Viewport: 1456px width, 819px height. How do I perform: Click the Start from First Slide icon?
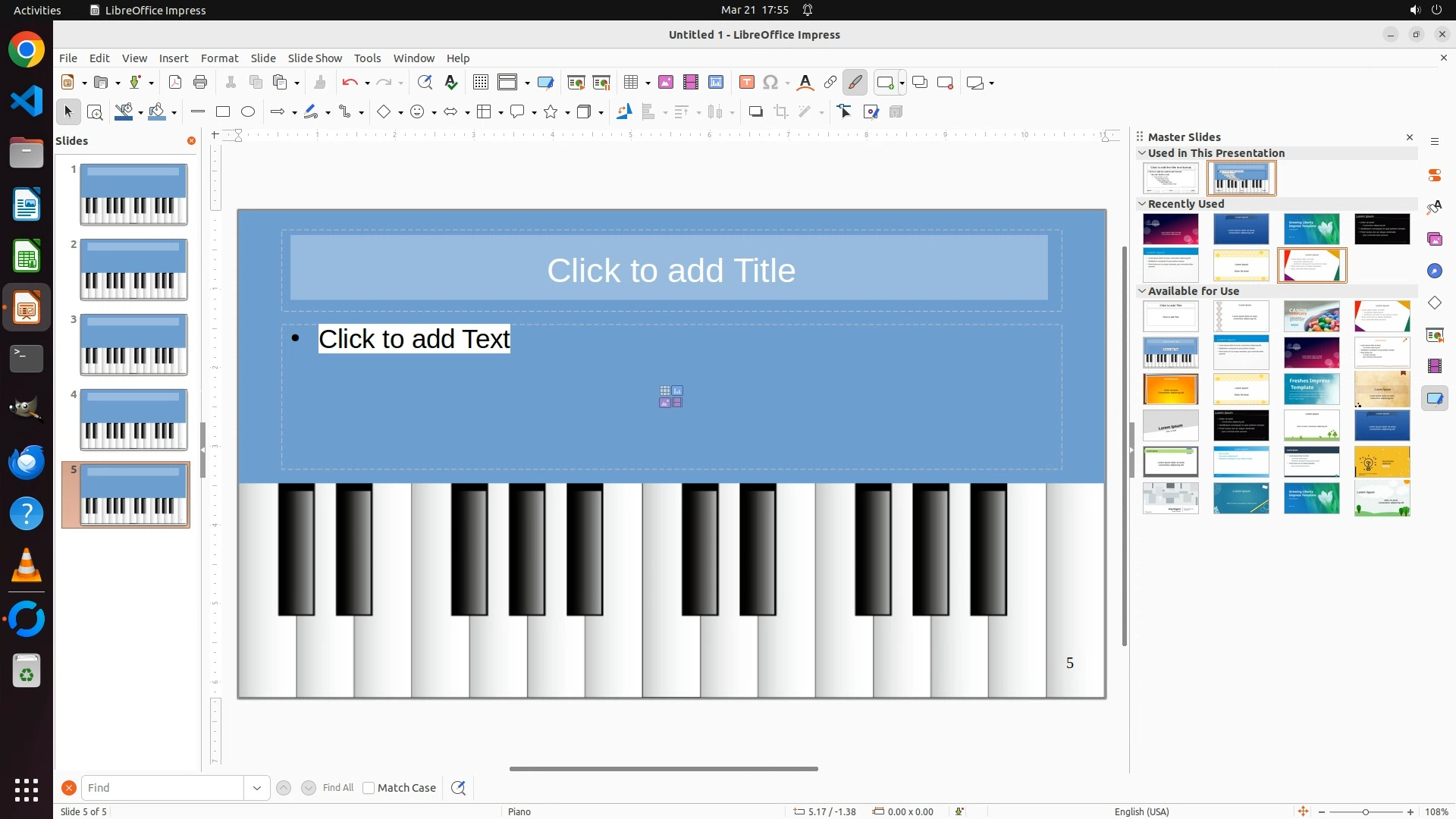click(x=576, y=83)
